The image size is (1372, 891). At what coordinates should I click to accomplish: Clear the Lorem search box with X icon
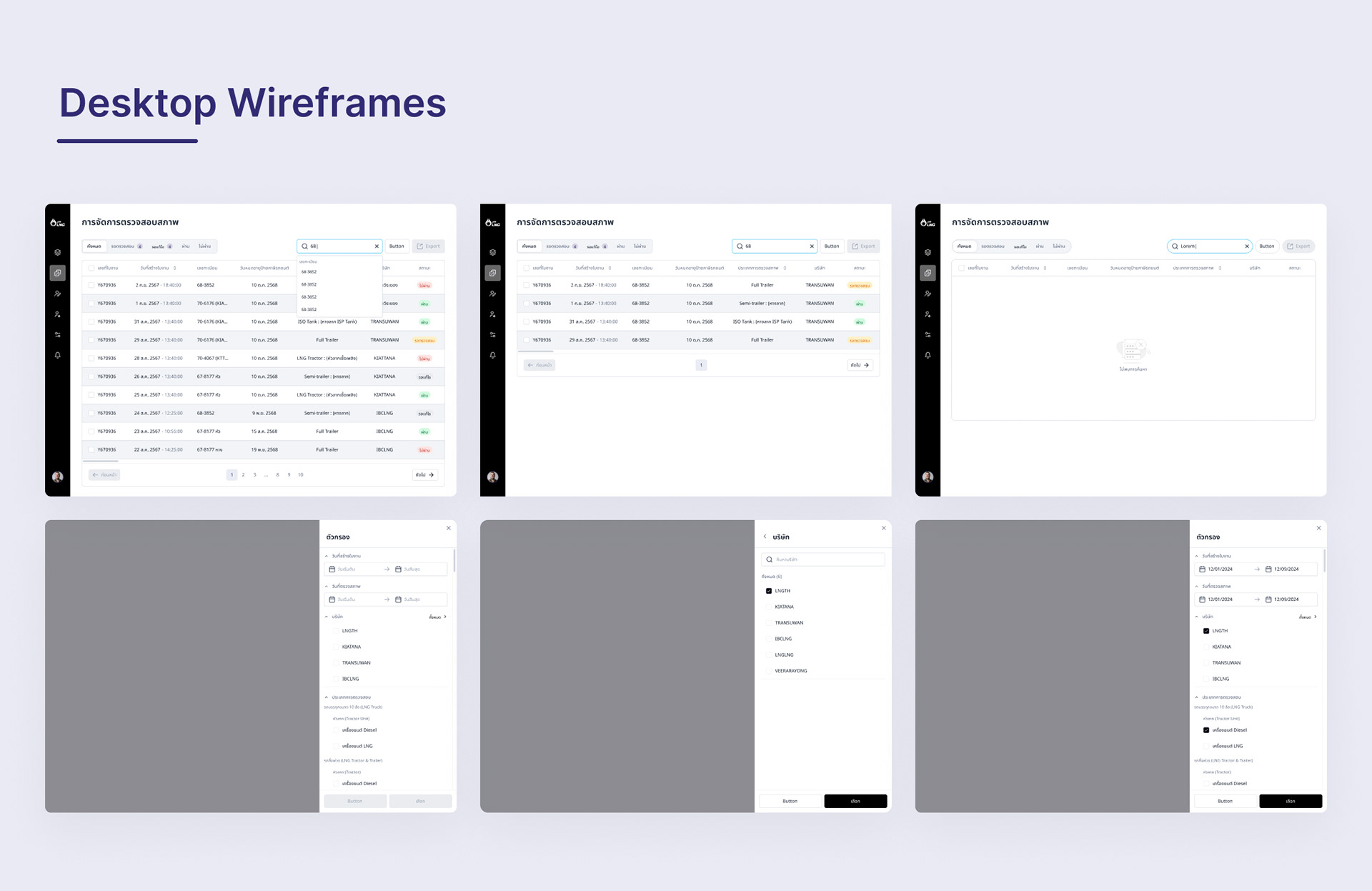pyautogui.click(x=1246, y=247)
